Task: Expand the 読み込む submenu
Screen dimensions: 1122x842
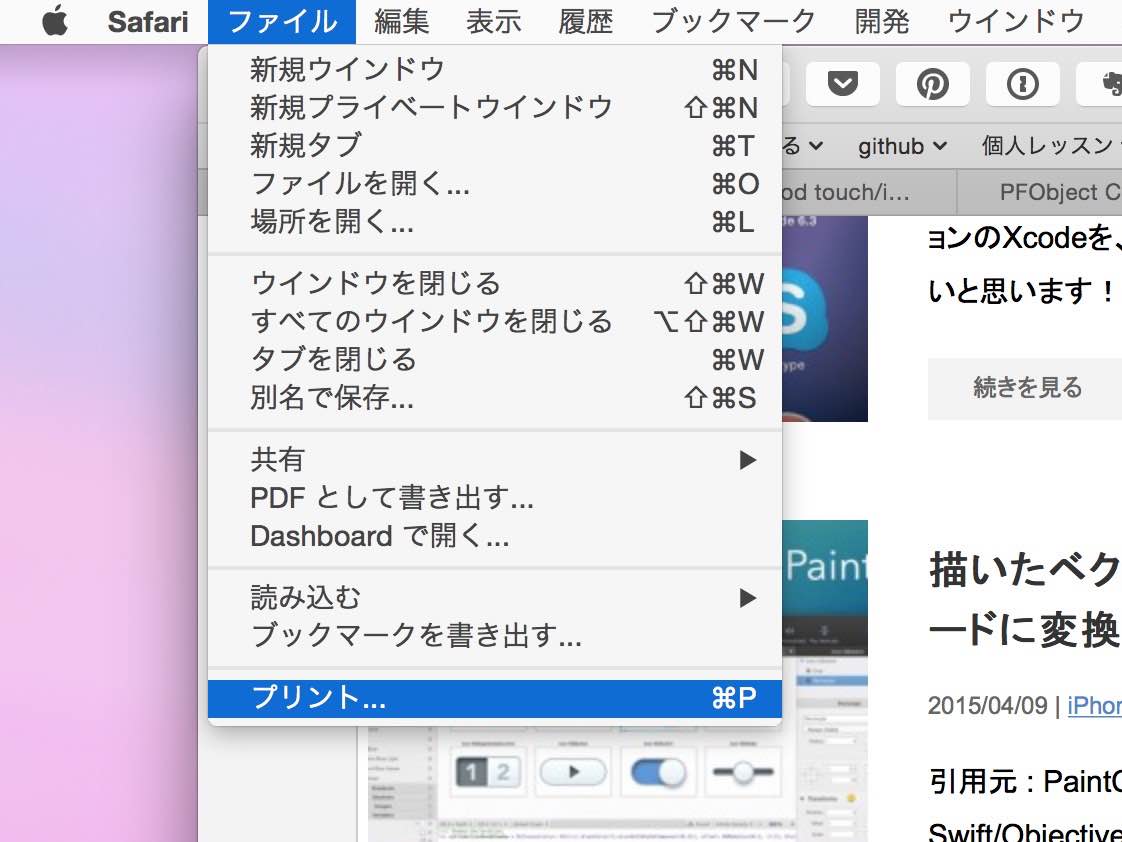Action: pyautogui.click(x=494, y=597)
